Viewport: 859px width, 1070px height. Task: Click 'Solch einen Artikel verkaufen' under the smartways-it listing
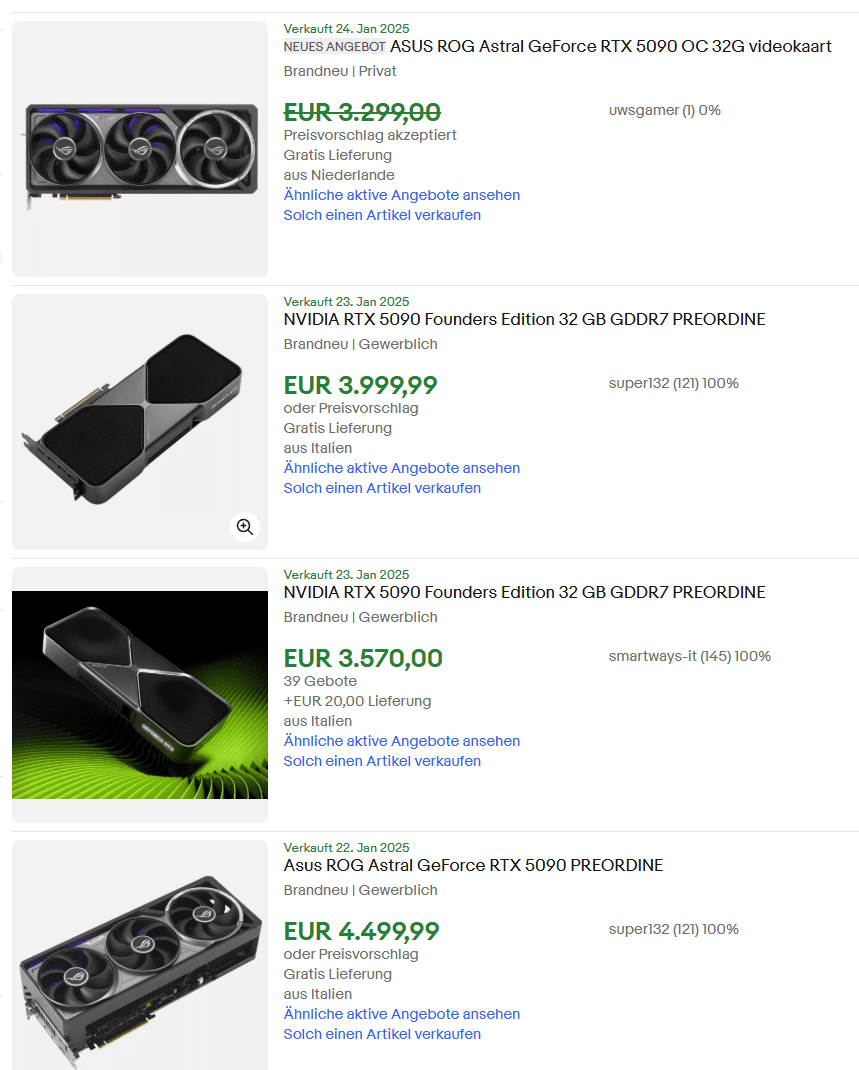(382, 761)
